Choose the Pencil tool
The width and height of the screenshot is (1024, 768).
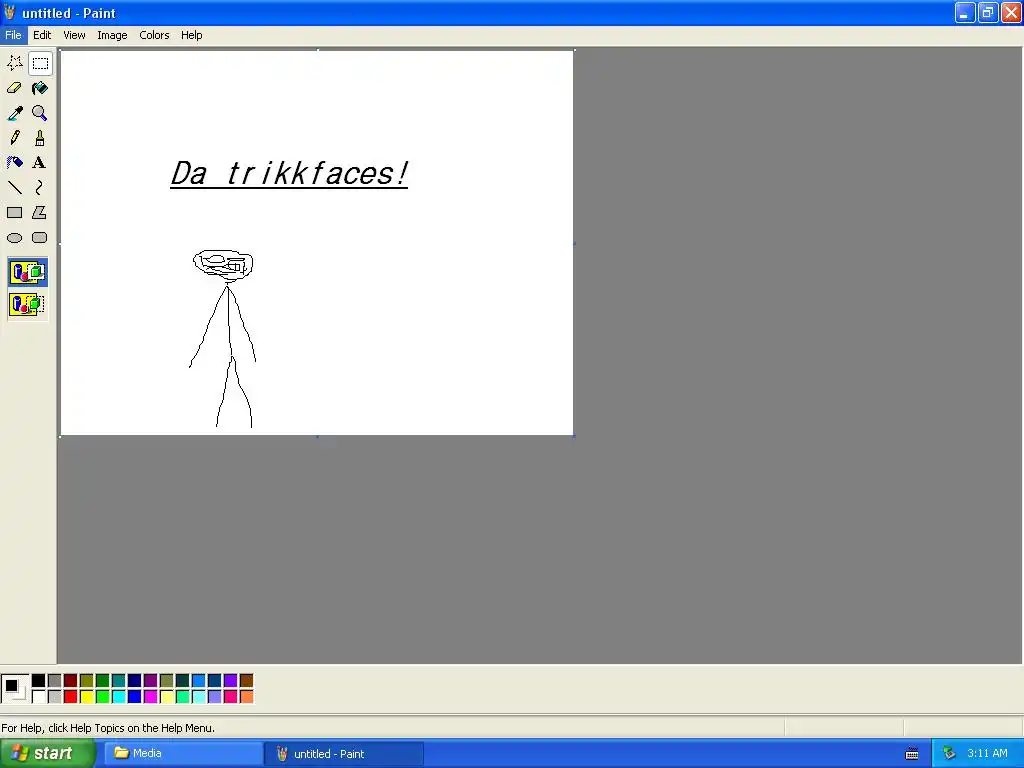[15, 138]
